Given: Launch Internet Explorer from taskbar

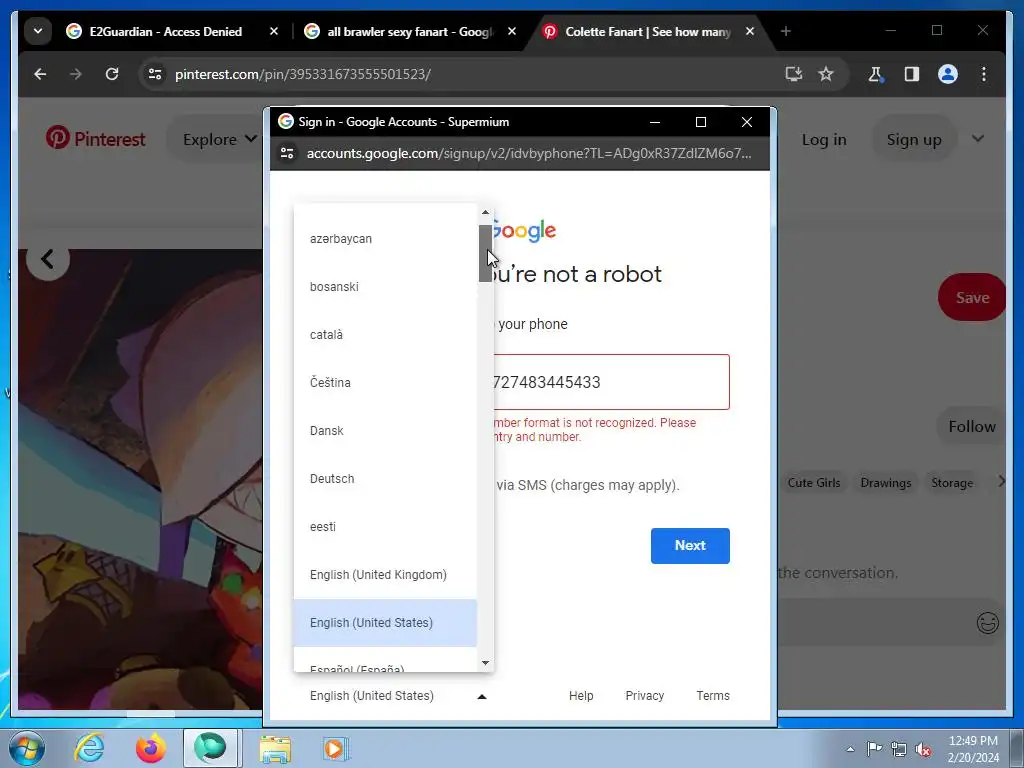Looking at the screenshot, I should 89,748.
